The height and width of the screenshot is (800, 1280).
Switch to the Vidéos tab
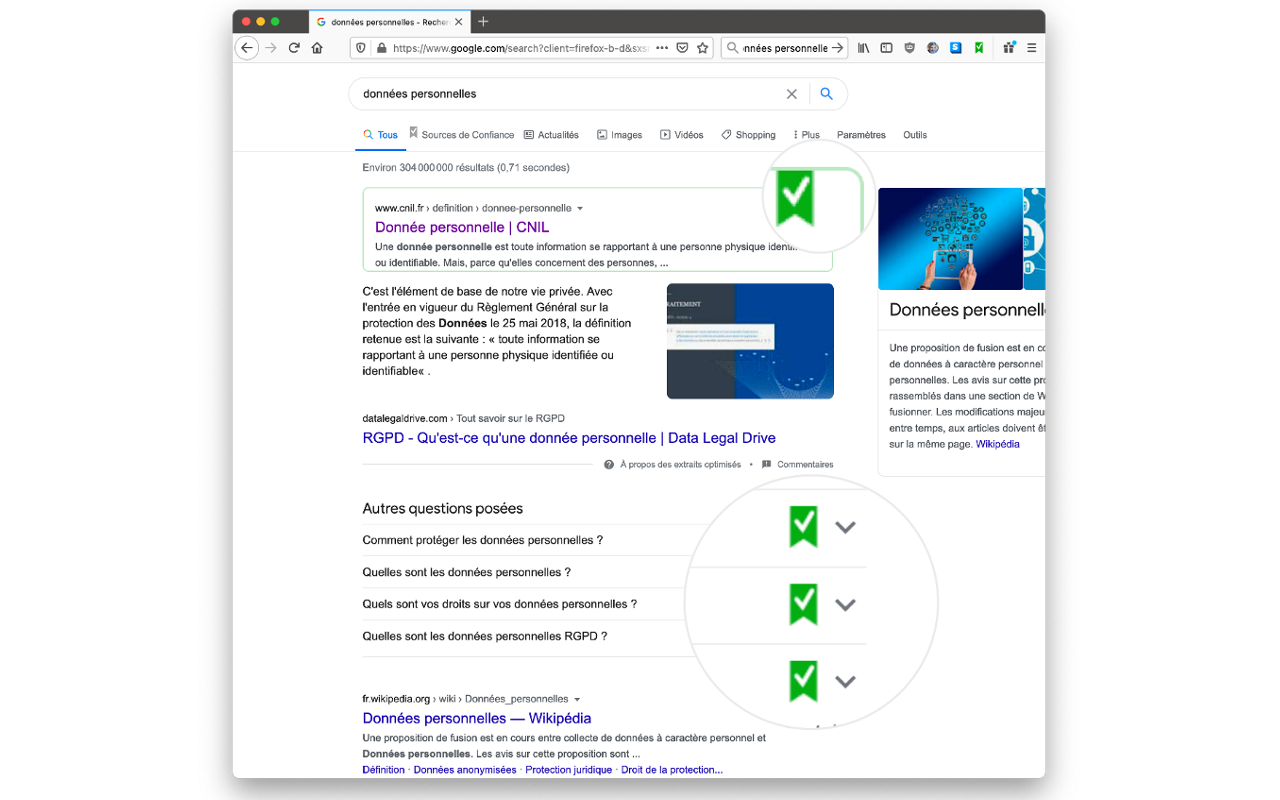coord(682,135)
